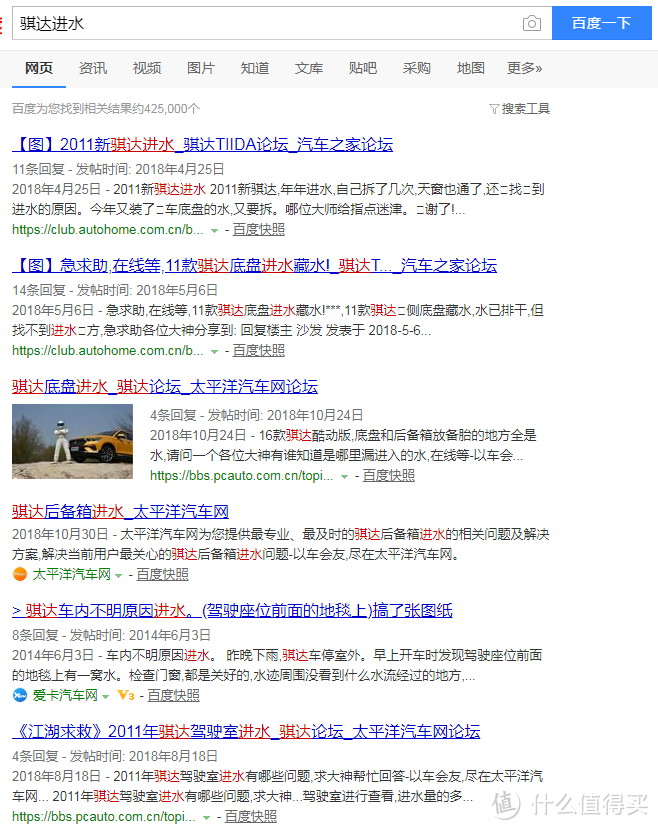
Task: Open 百度快照 for 江湖求救 result
Action: 251,817
